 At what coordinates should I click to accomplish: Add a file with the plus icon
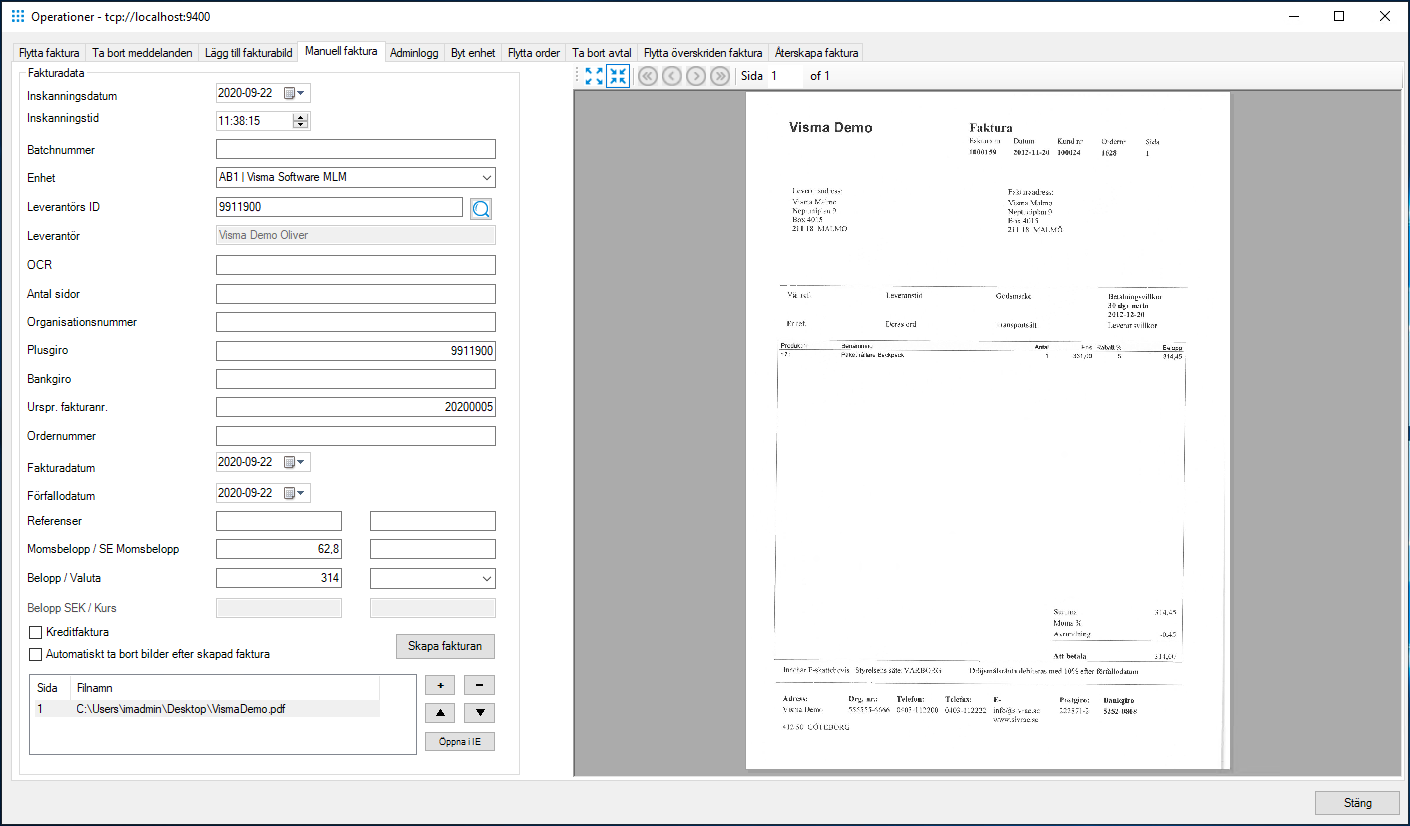tap(439, 684)
